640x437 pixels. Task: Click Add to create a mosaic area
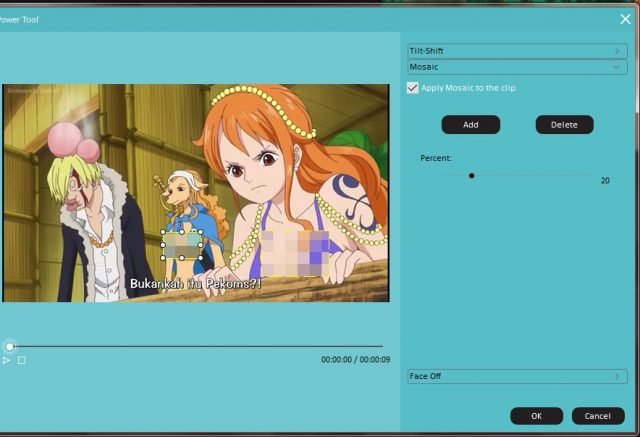click(x=471, y=125)
